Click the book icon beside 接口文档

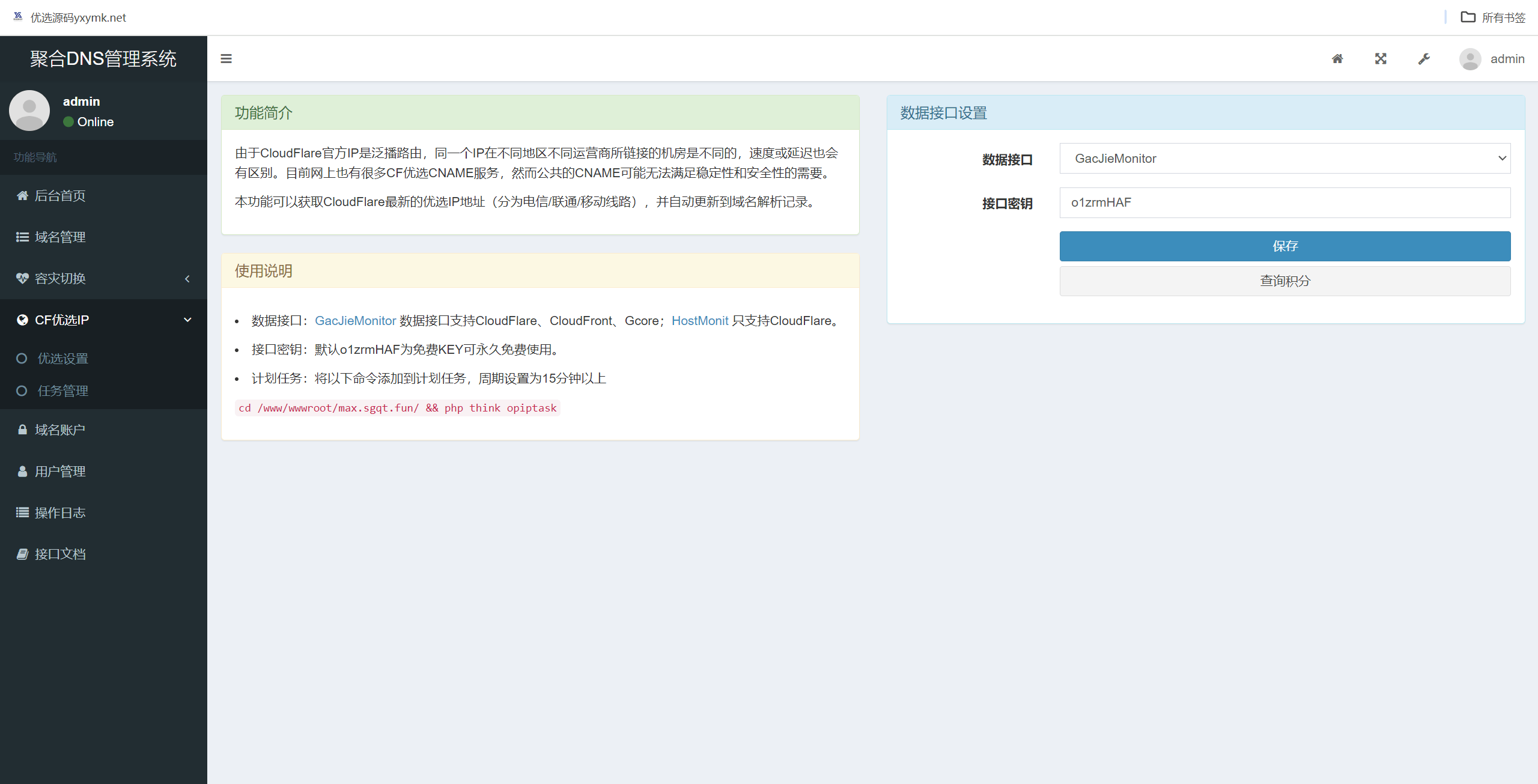[22, 554]
